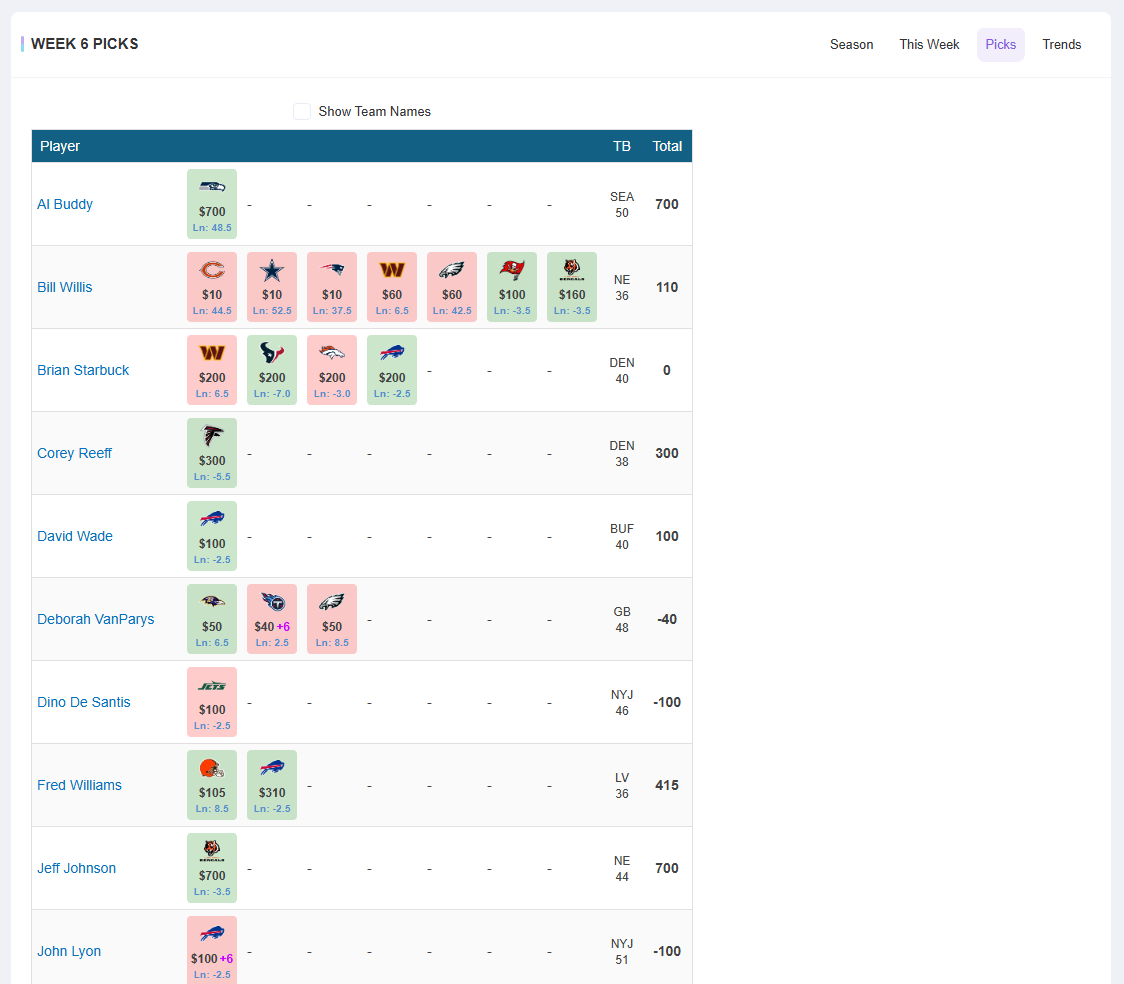Click the Titans pick in Deborah VanParys's row
Image resolution: width=1124 pixels, height=984 pixels.
271,618
